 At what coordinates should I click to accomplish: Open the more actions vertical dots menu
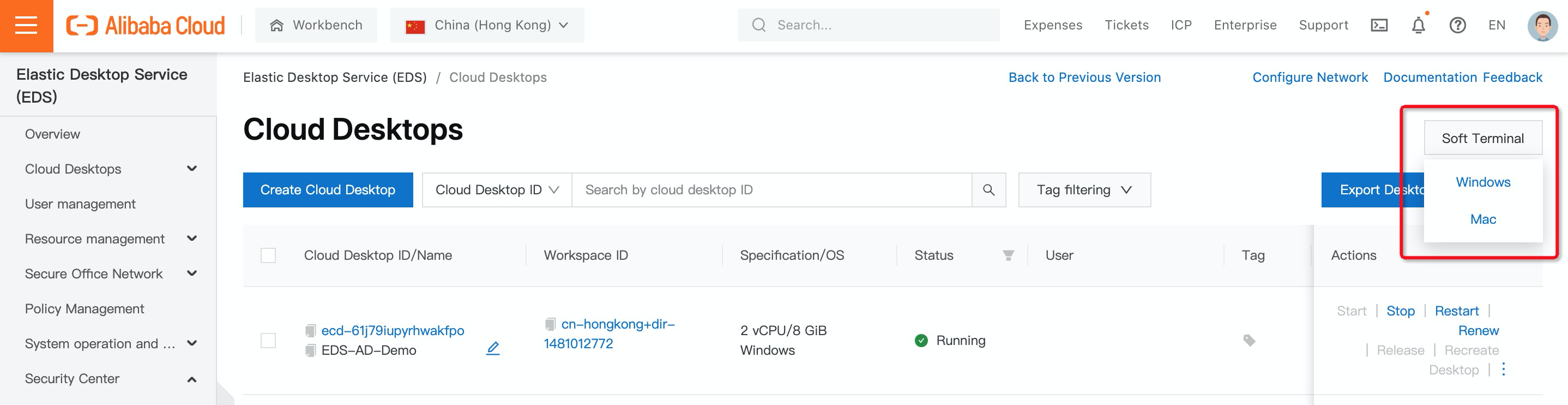click(x=1503, y=370)
